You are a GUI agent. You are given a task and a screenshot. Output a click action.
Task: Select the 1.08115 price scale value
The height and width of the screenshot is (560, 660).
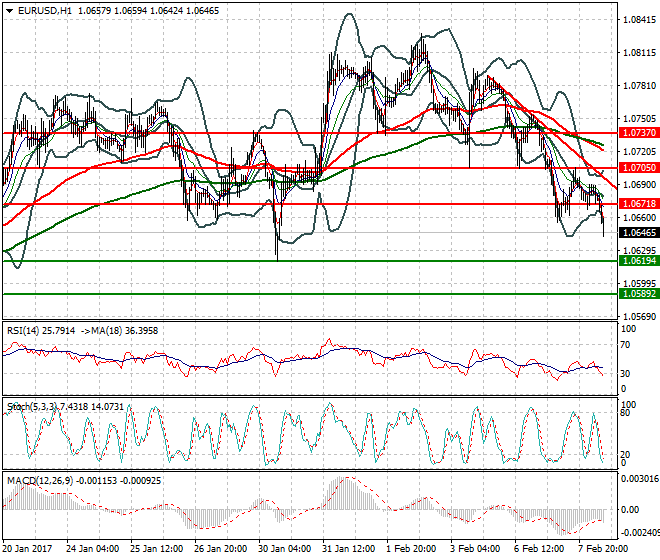click(x=639, y=53)
